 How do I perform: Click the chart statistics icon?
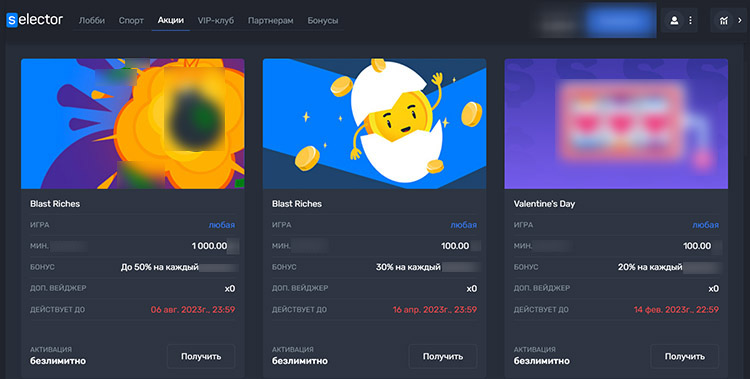724,21
